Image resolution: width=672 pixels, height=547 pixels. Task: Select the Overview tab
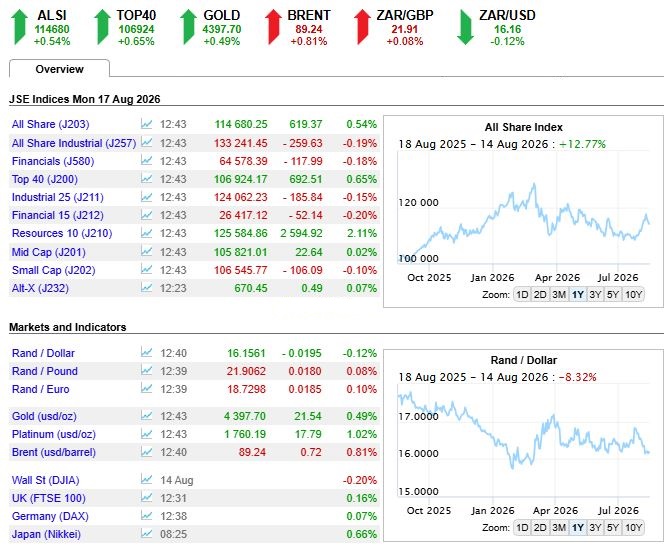coord(59,69)
